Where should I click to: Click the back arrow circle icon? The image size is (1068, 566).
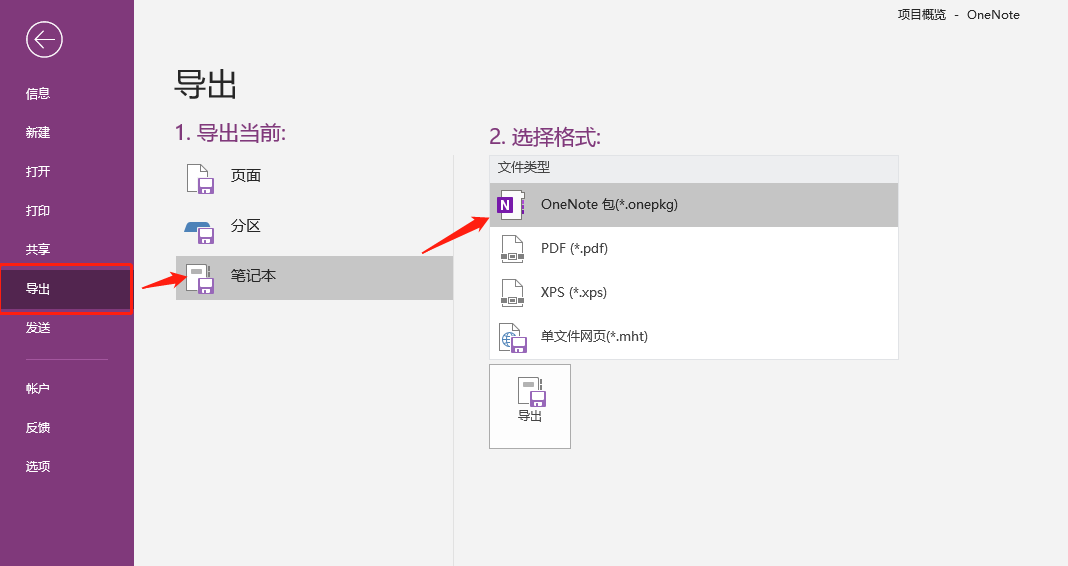coord(44,40)
